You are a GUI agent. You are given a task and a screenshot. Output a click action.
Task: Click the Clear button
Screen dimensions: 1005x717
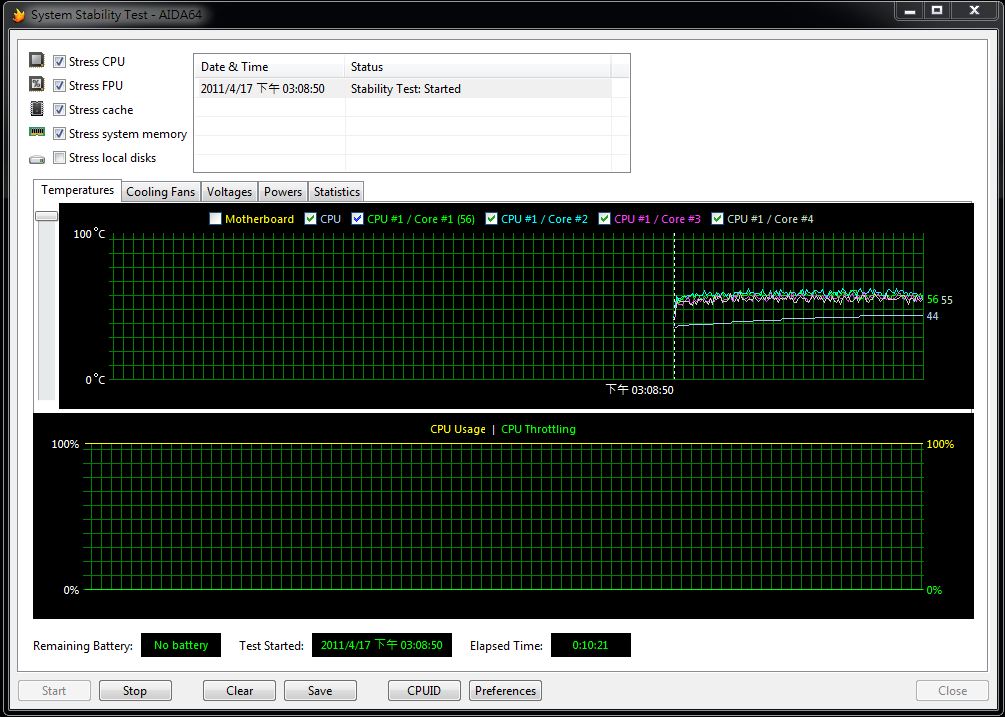pos(239,691)
